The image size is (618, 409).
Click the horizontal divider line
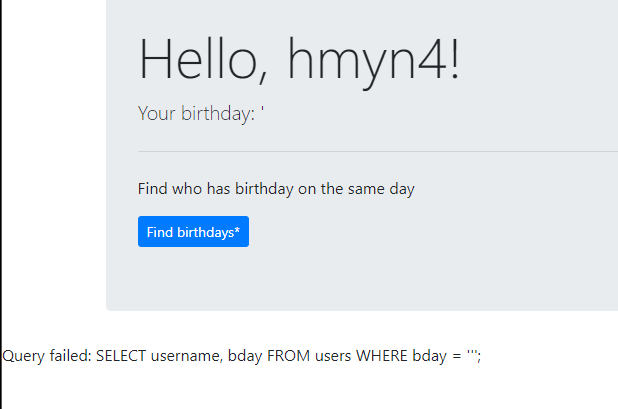click(x=378, y=152)
